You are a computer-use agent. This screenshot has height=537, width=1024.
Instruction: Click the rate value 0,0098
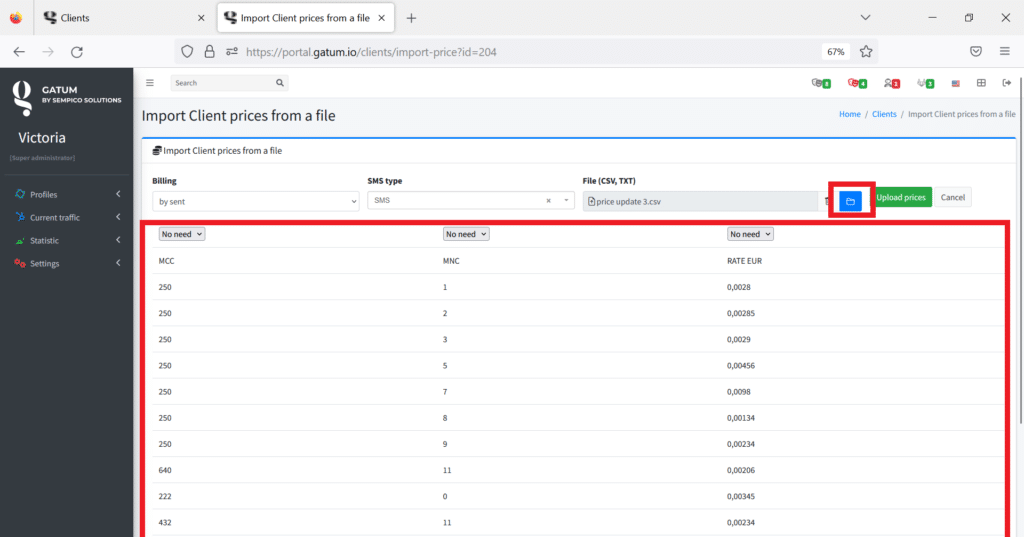point(739,391)
